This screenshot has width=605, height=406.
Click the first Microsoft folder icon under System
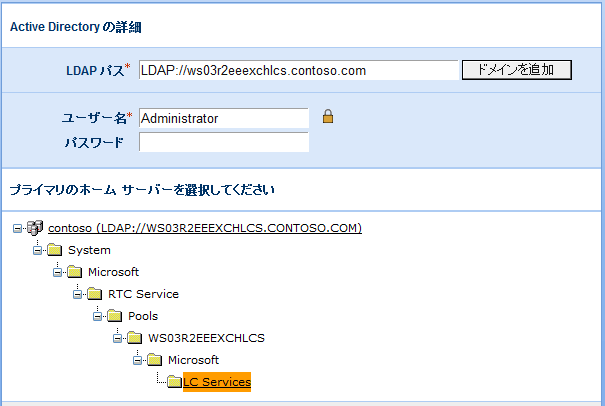(74, 272)
